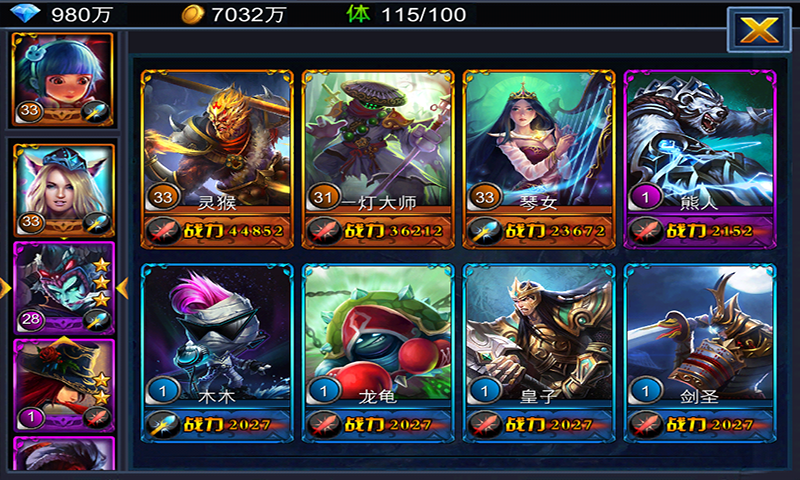Screen dimensions: 800x480
Task: Pick the three-star level 28 hero
Action: (x=64, y=288)
